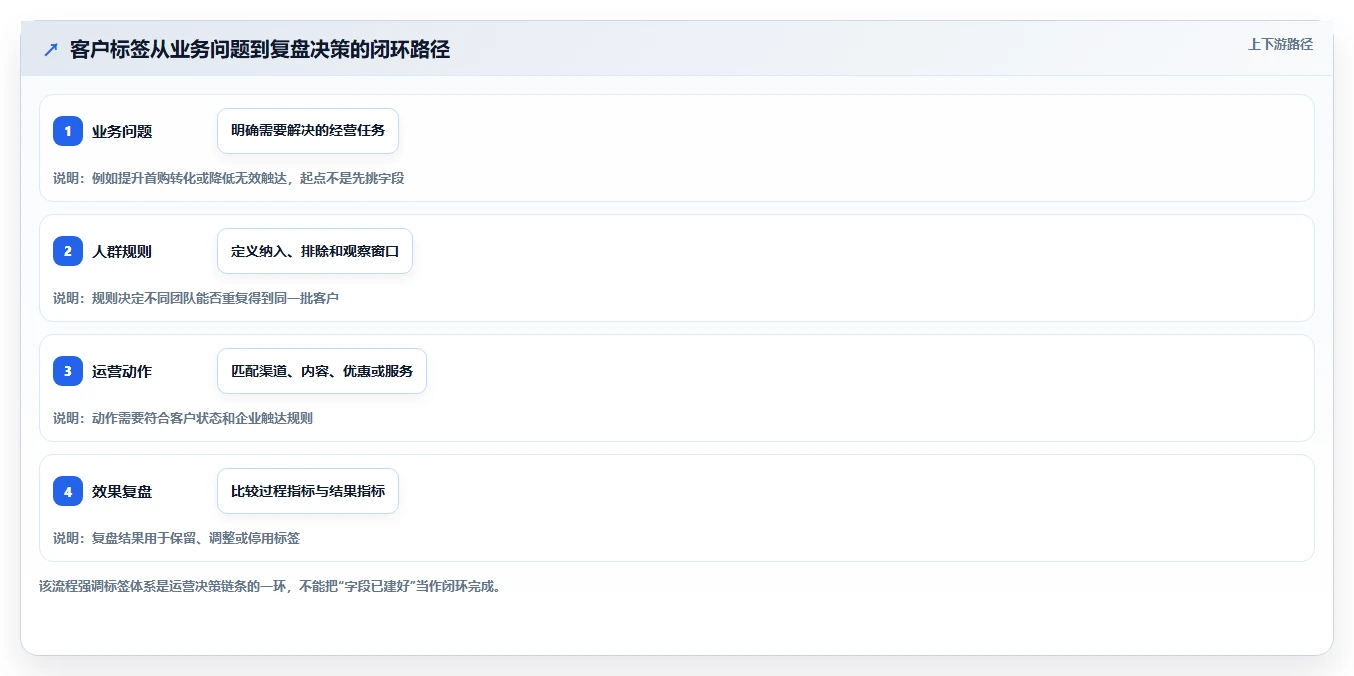Click the 运营动作 step title

122,371
